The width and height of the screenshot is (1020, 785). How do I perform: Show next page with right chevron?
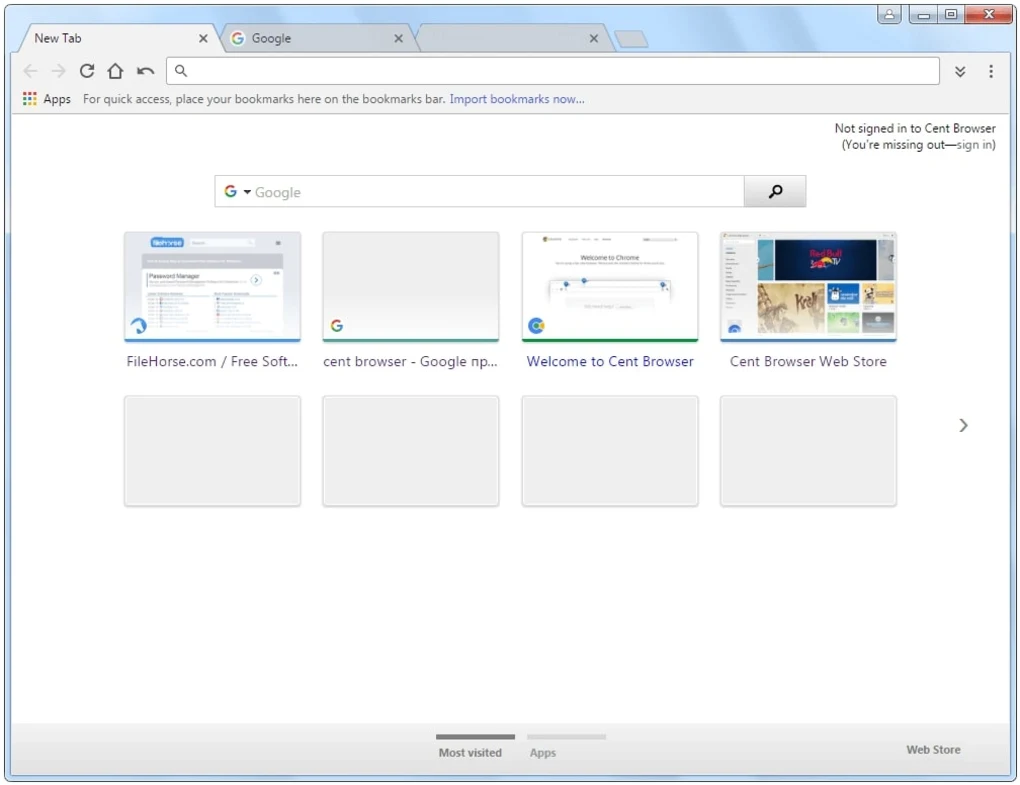coord(963,425)
